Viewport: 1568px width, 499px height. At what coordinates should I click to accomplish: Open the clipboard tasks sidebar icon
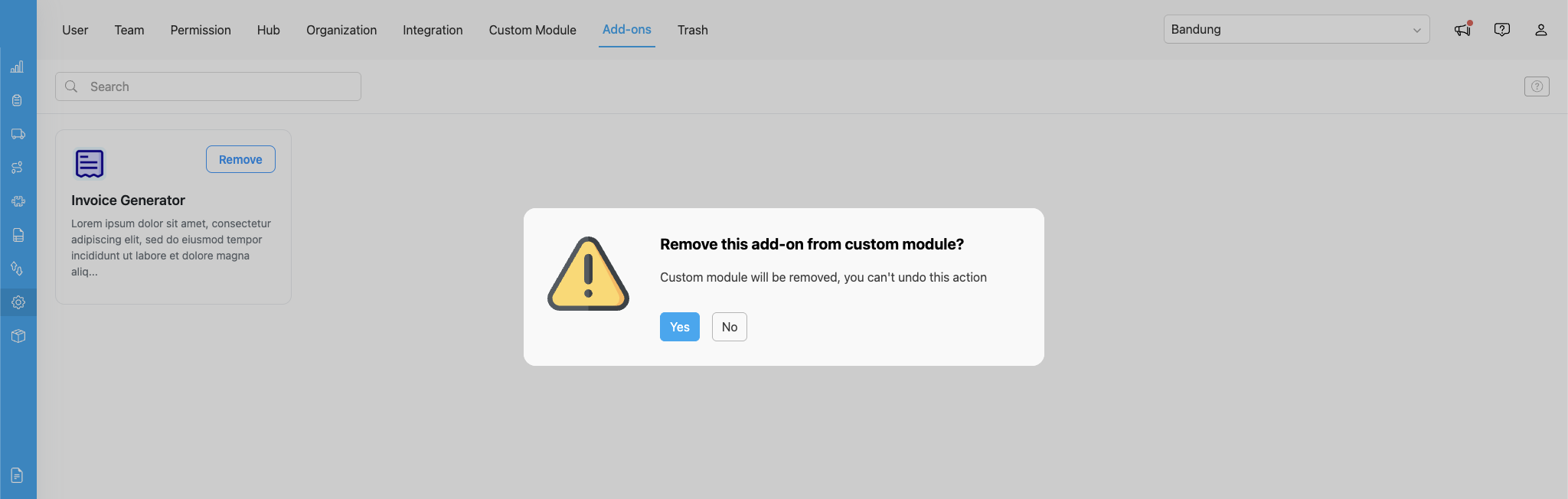coord(18,100)
